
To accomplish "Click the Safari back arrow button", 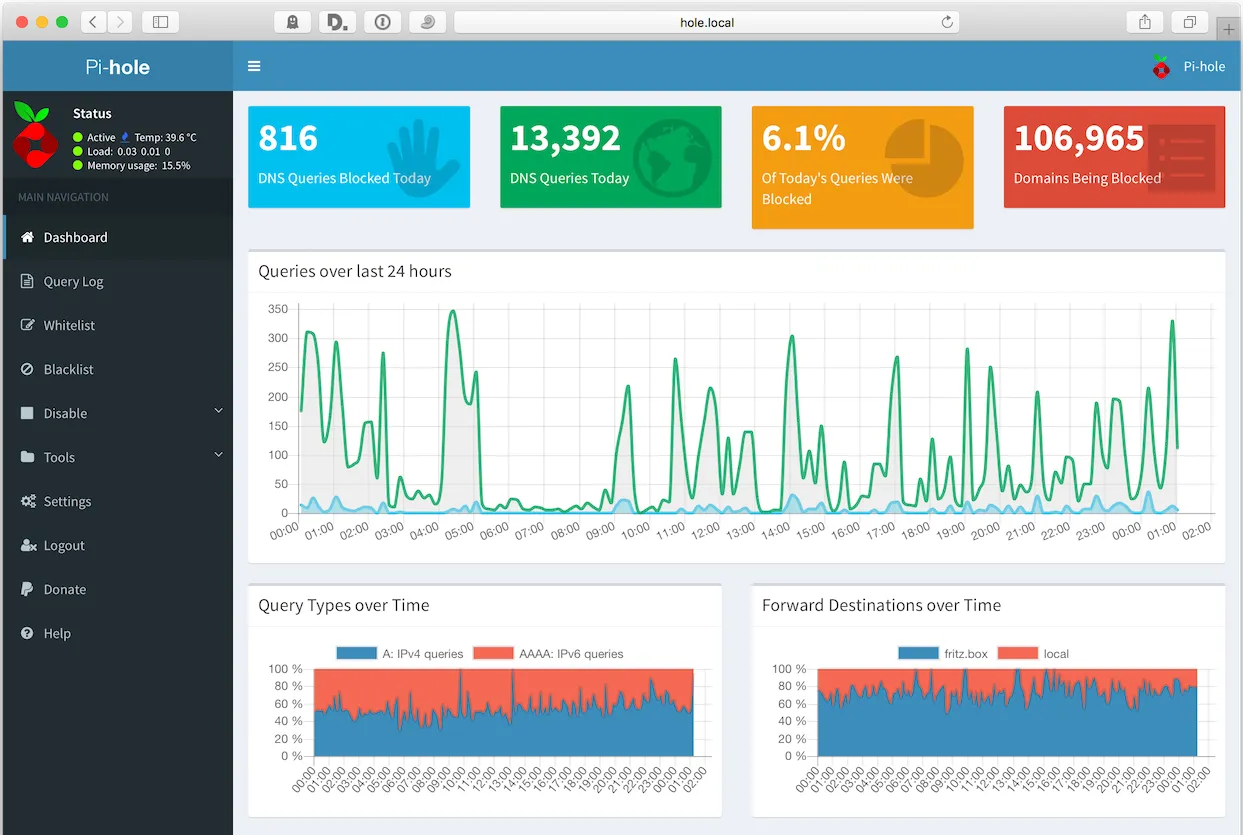I will (92, 21).
